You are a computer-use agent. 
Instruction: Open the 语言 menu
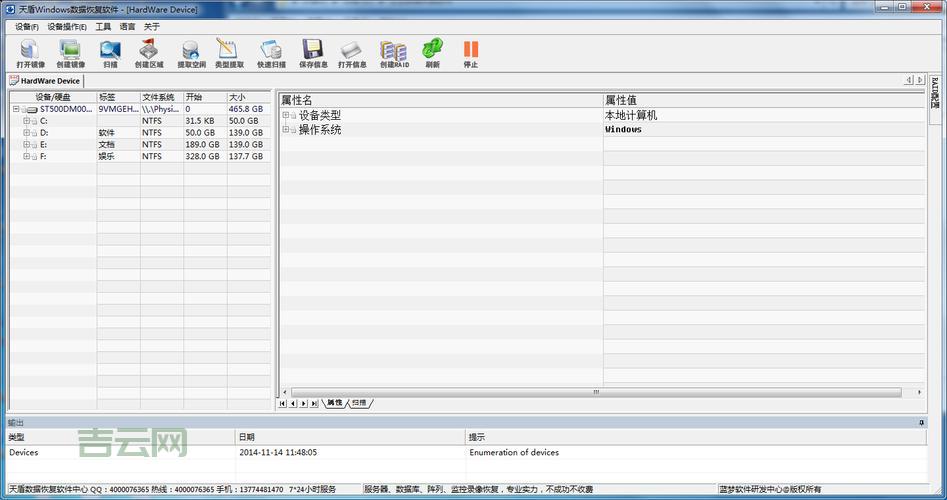pos(127,27)
